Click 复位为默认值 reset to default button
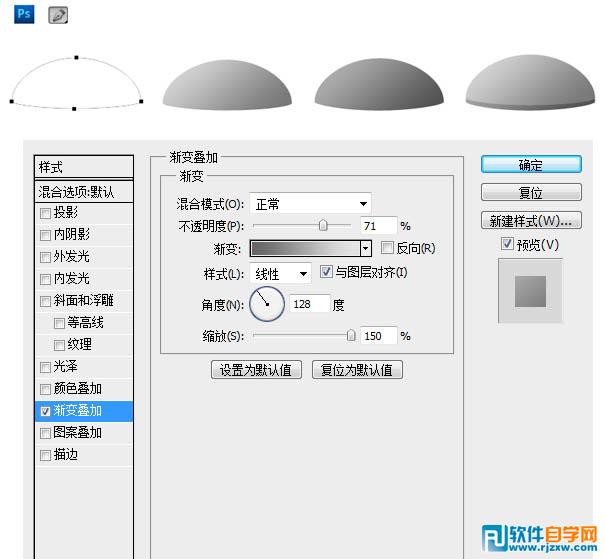The height and width of the screenshot is (559, 605). [357, 370]
